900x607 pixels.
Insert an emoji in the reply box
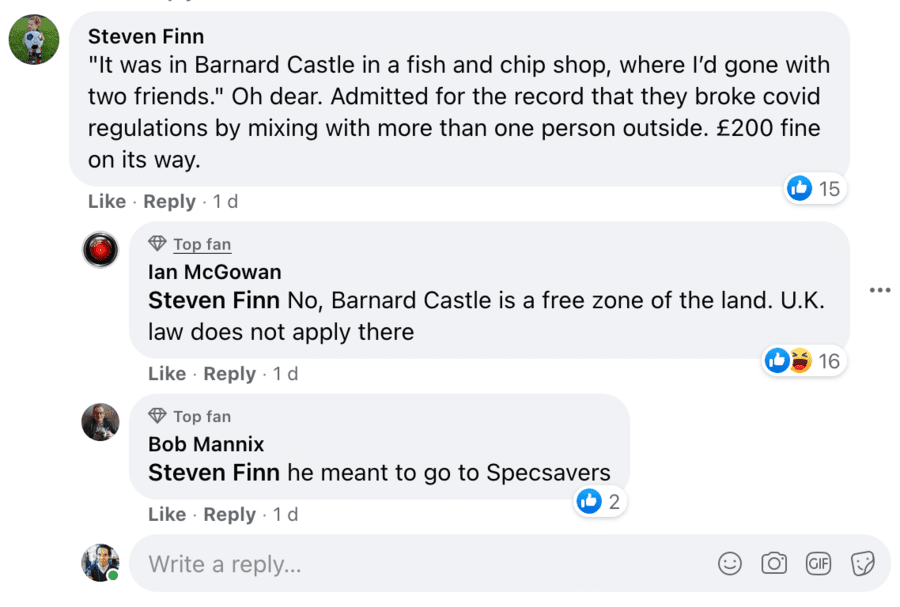730,564
